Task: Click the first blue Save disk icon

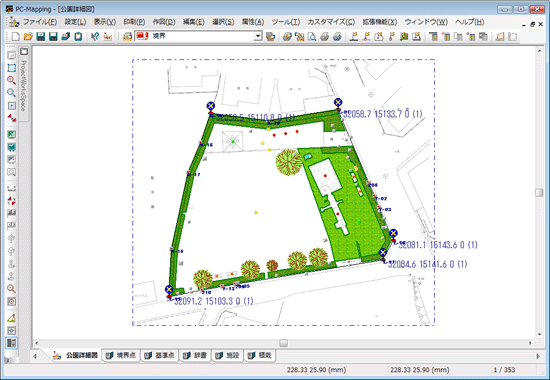Action: coord(41,36)
